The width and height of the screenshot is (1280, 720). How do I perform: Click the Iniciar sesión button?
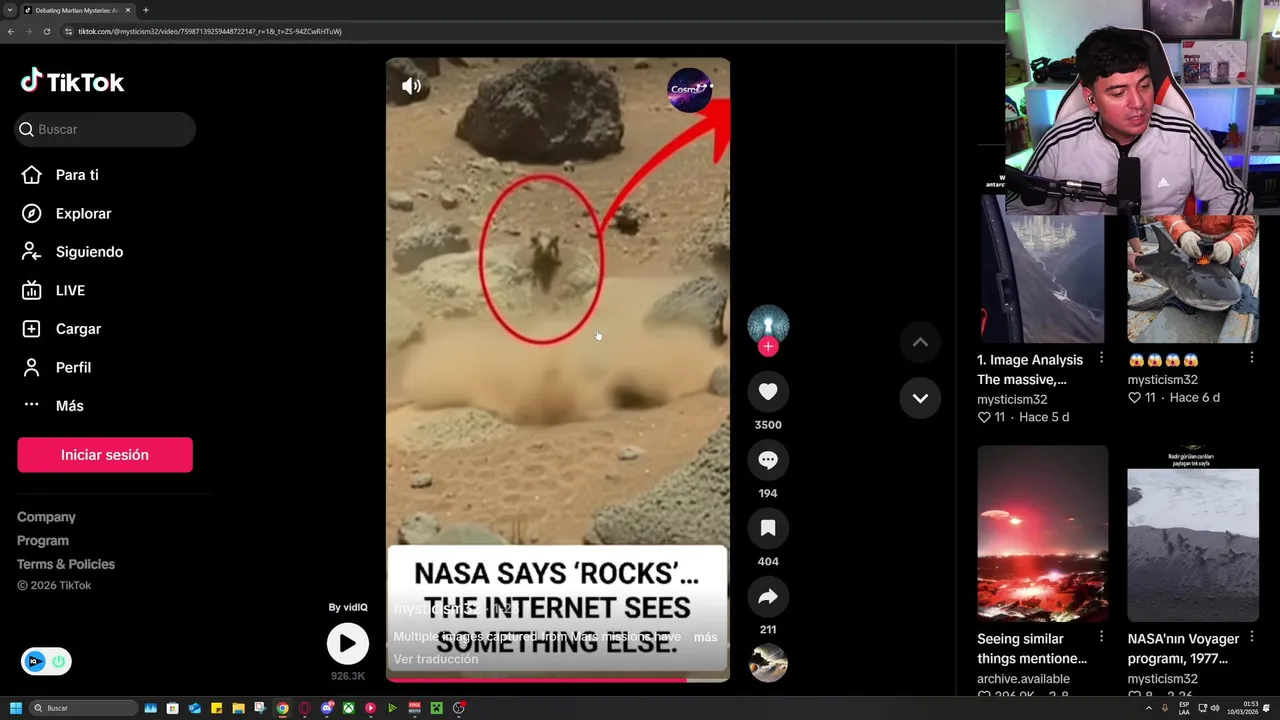click(x=105, y=455)
